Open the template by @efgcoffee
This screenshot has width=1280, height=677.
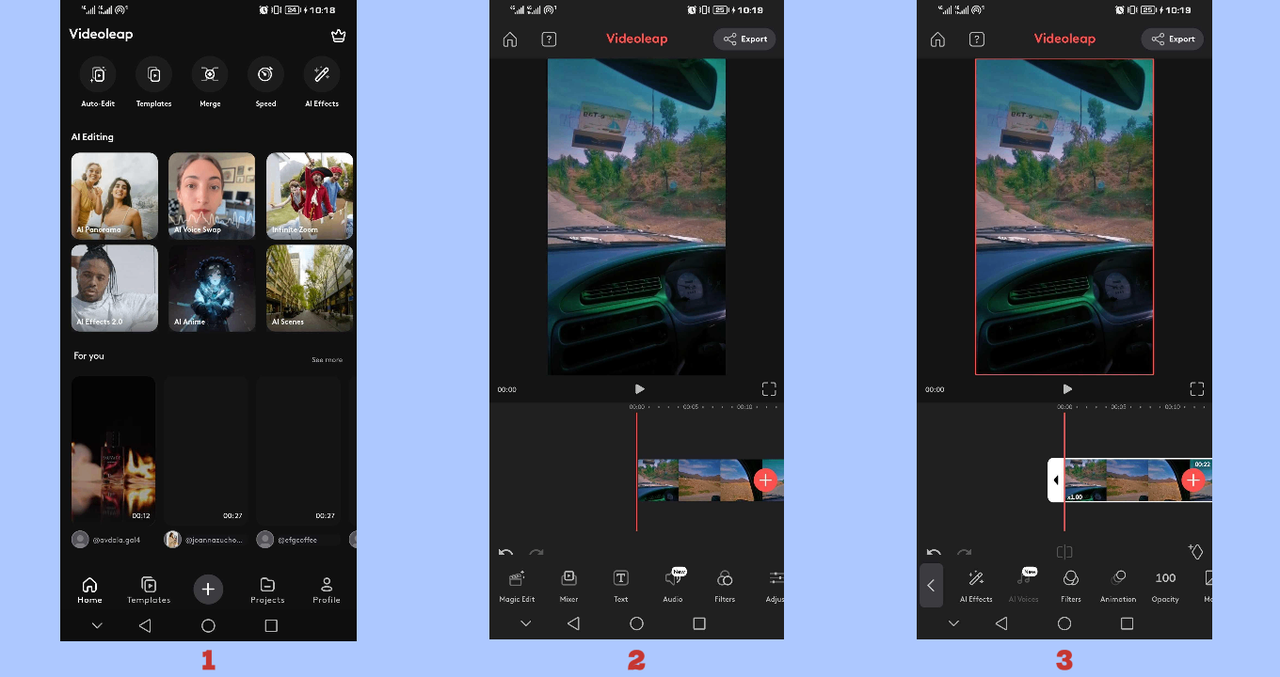click(x=298, y=450)
